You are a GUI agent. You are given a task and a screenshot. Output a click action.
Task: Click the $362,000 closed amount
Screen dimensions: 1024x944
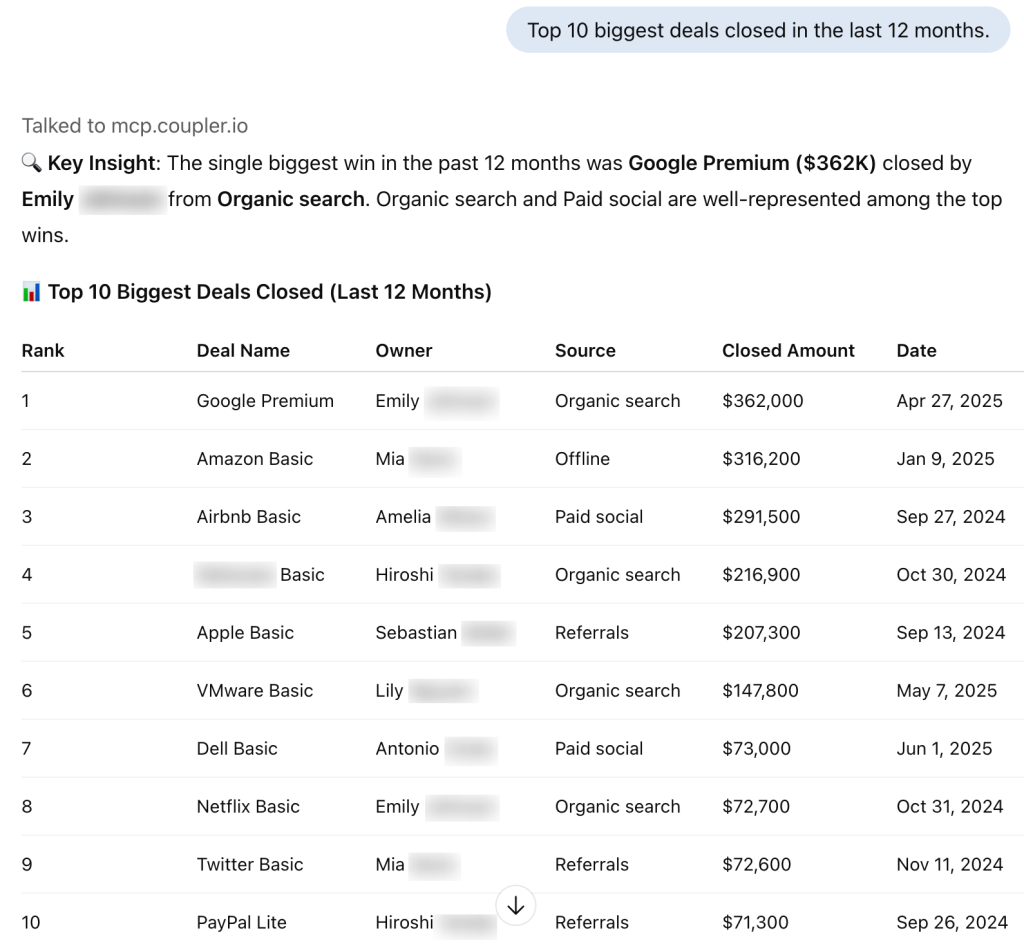pyautogui.click(x=763, y=401)
